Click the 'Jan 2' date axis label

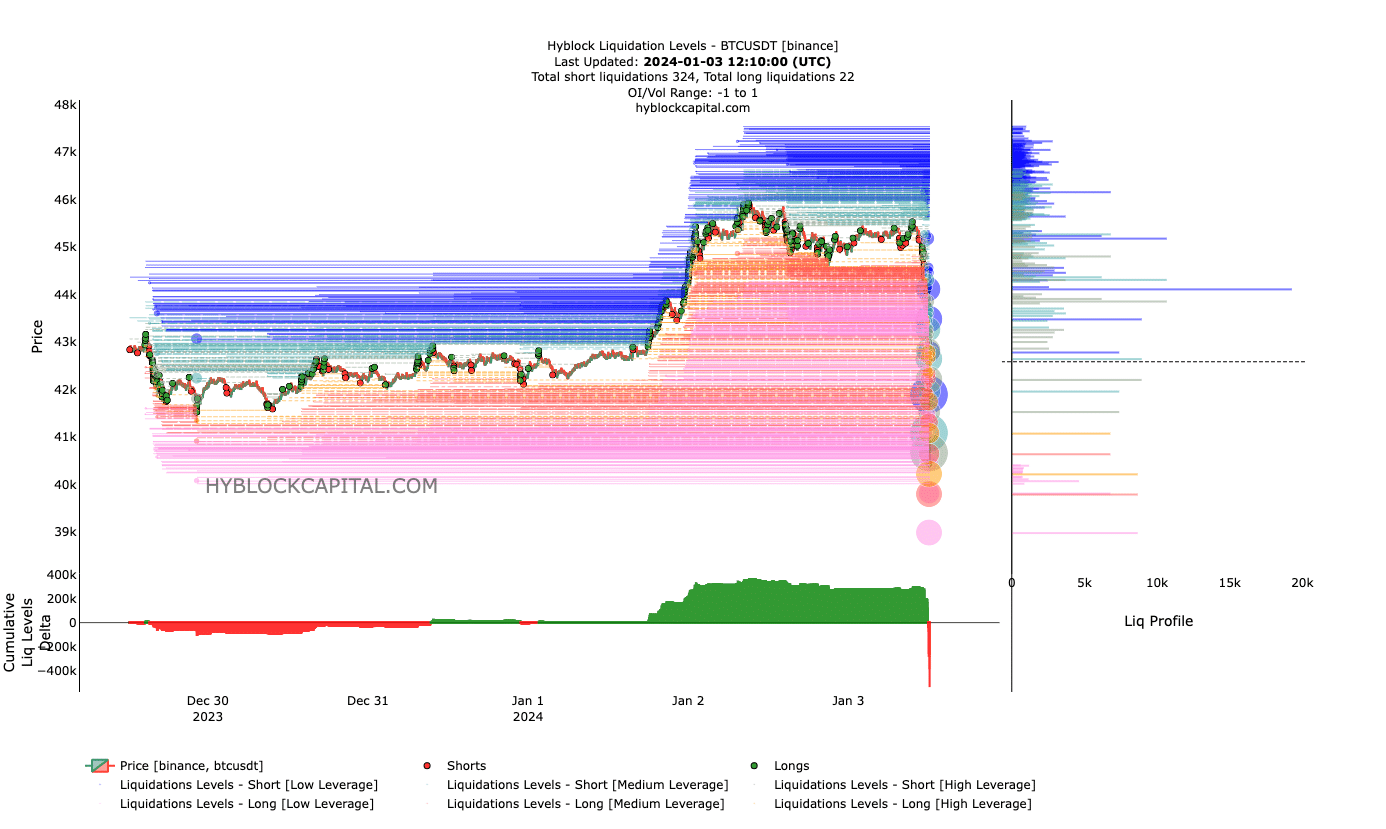688,701
